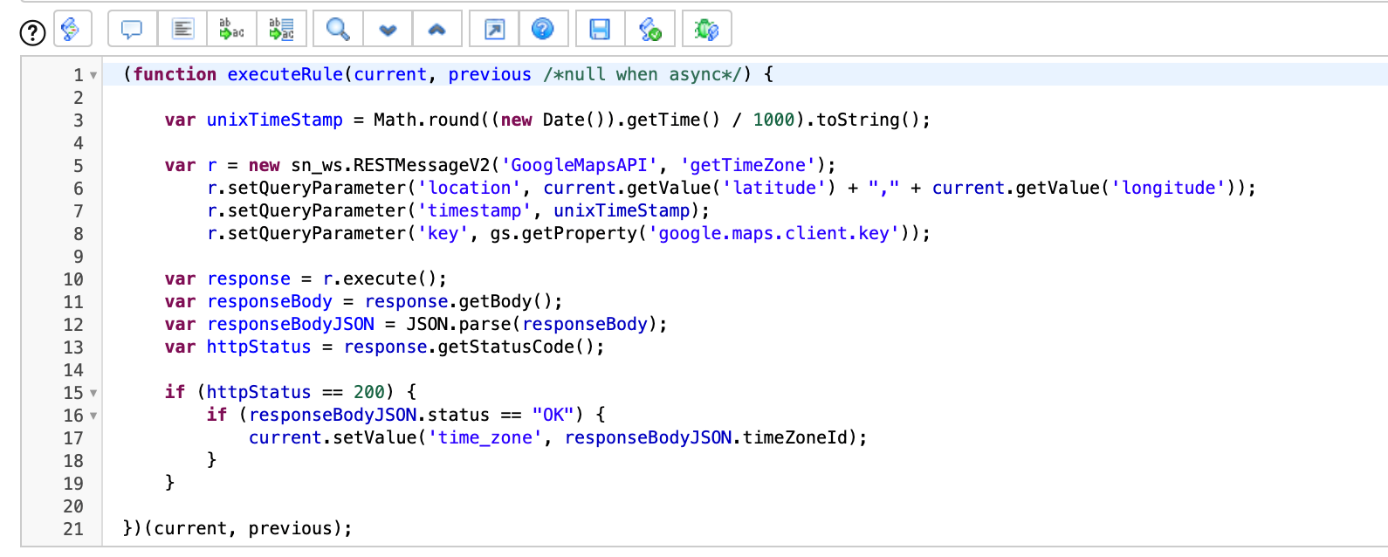The width and height of the screenshot is (1388, 557).
Task: Save the script with floppy disk icon
Action: (600, 30)
